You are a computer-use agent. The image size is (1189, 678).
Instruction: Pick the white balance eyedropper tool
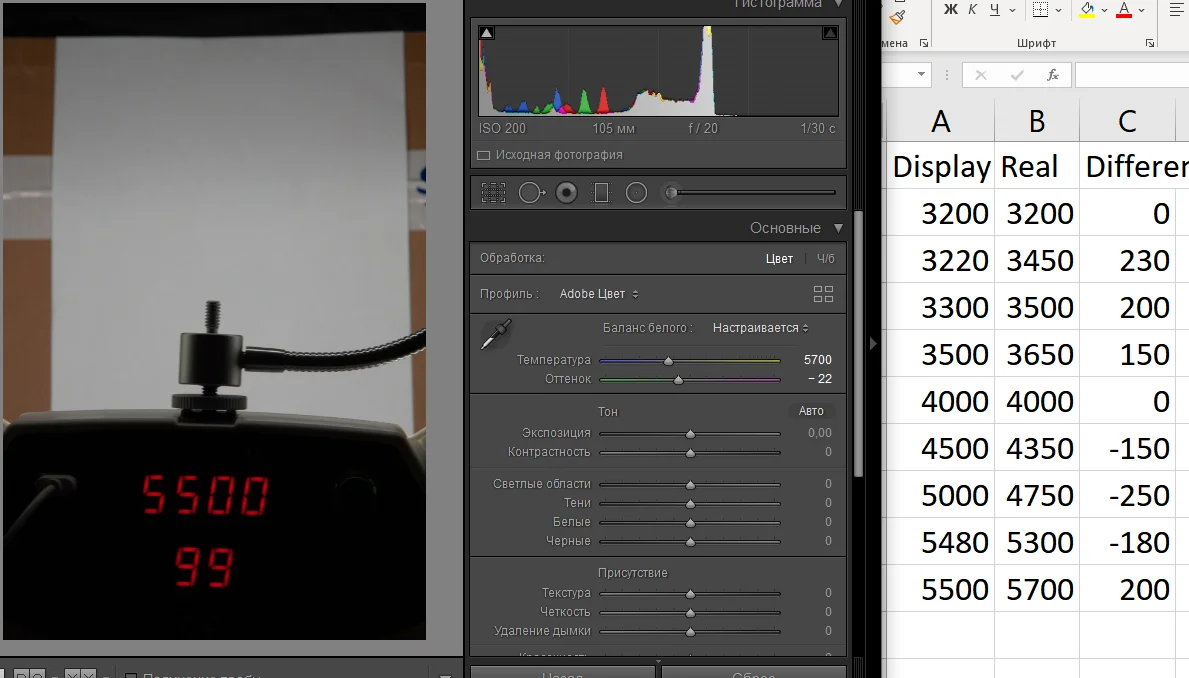496,334
